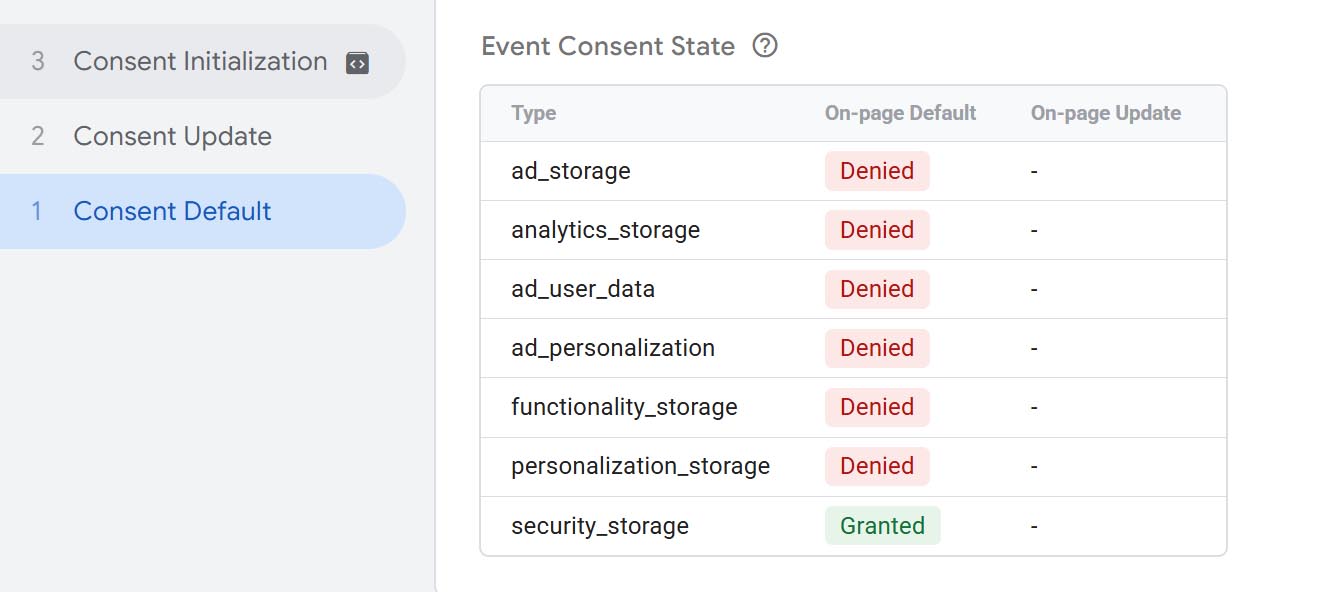Click the On-page Default column header
The image size is (1326, 592).
900,113
